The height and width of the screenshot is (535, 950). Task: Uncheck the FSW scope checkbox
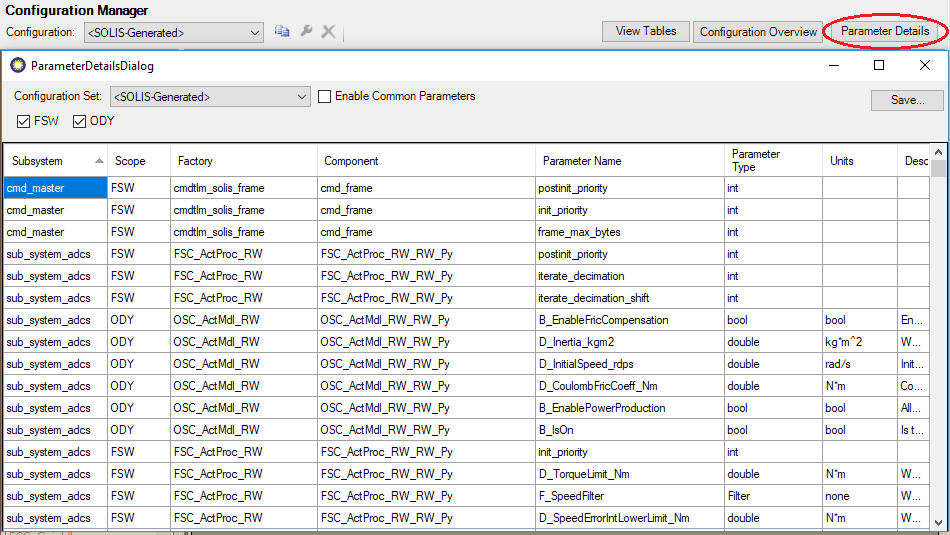(24, 122)
